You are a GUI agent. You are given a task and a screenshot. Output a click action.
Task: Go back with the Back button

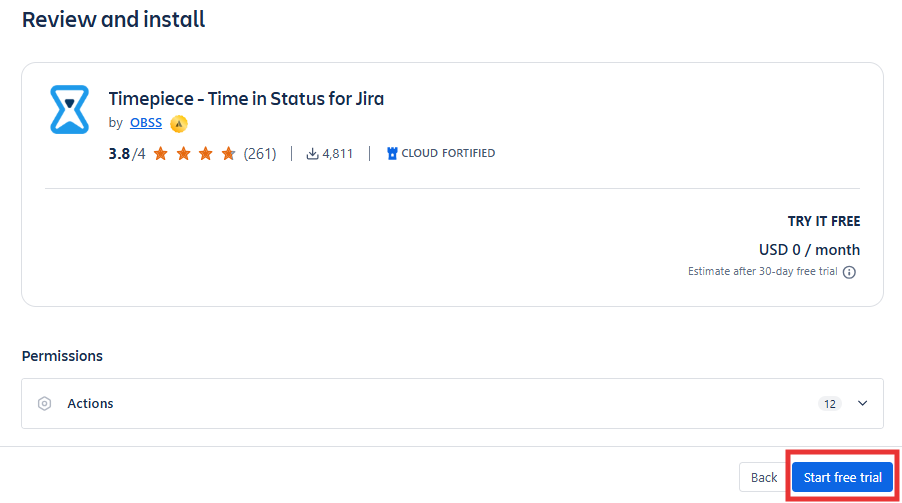[764, 478]
